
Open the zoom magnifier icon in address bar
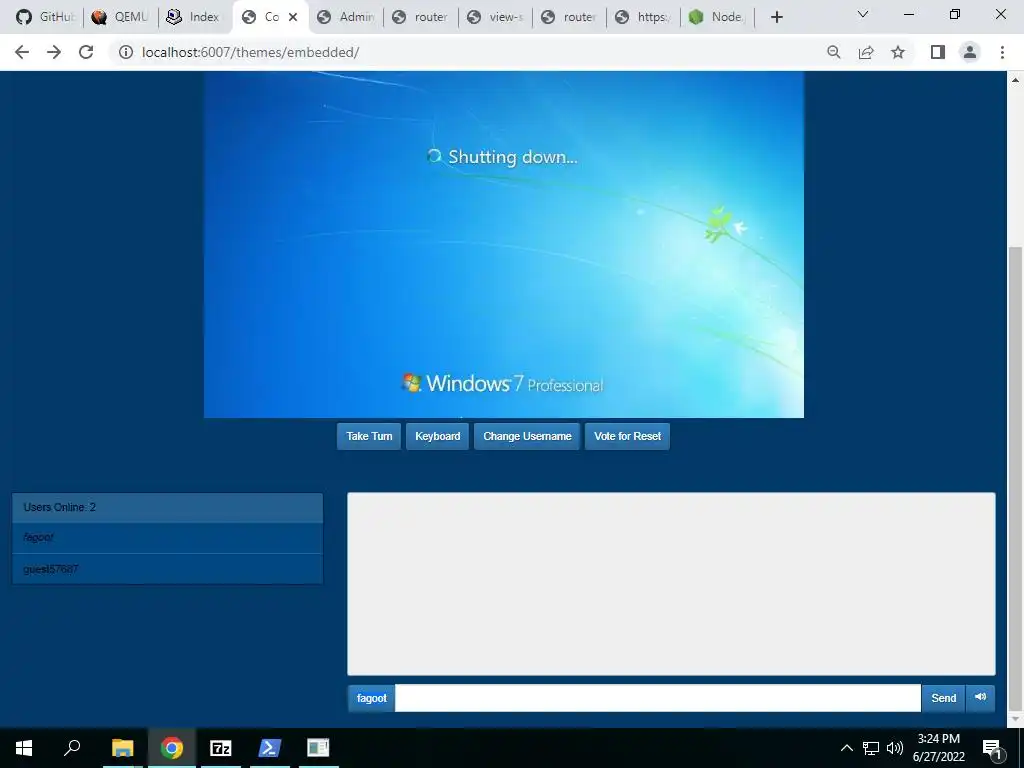coord(833,52)
